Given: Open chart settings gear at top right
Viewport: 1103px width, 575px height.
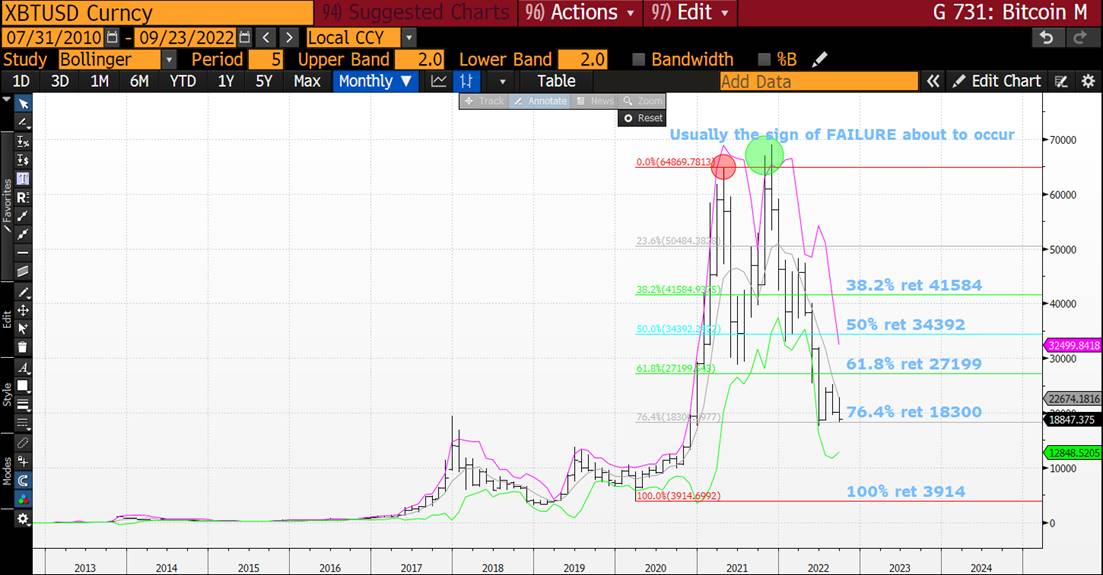Looking at the screenshot, I should pos(1088,81).
